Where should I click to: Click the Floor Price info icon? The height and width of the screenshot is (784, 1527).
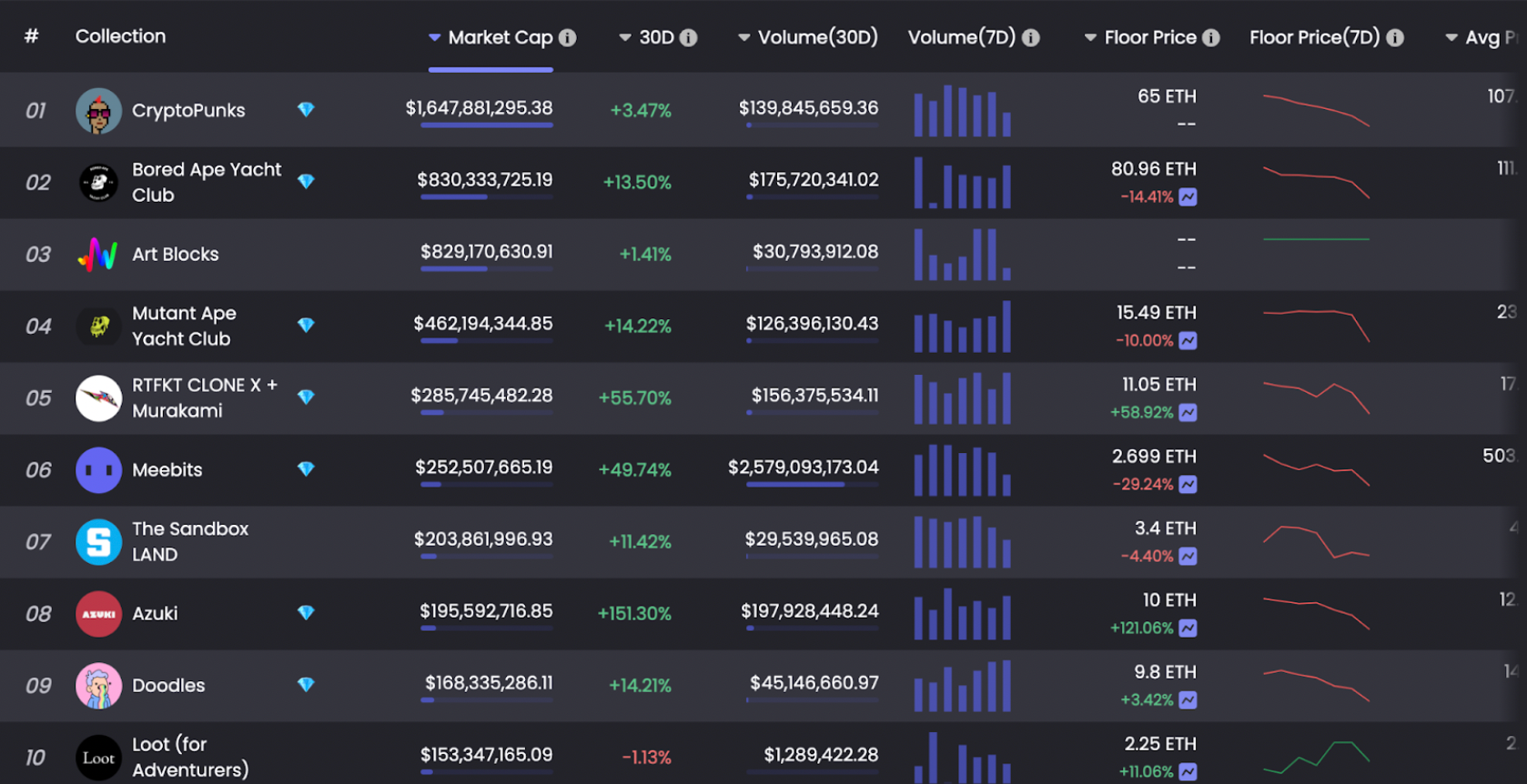pyautogui.click(x=1211, y=37)
